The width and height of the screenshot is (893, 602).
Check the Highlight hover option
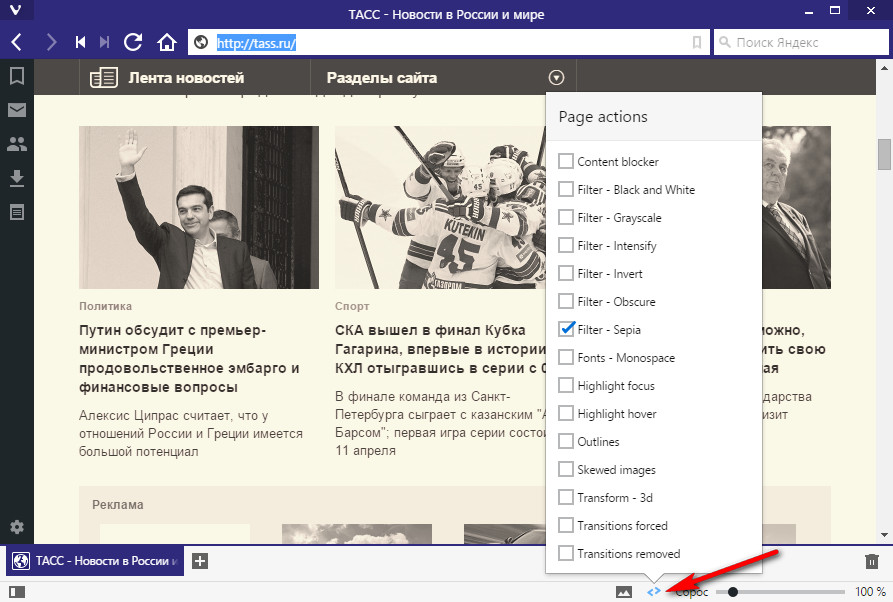(566, 413)
